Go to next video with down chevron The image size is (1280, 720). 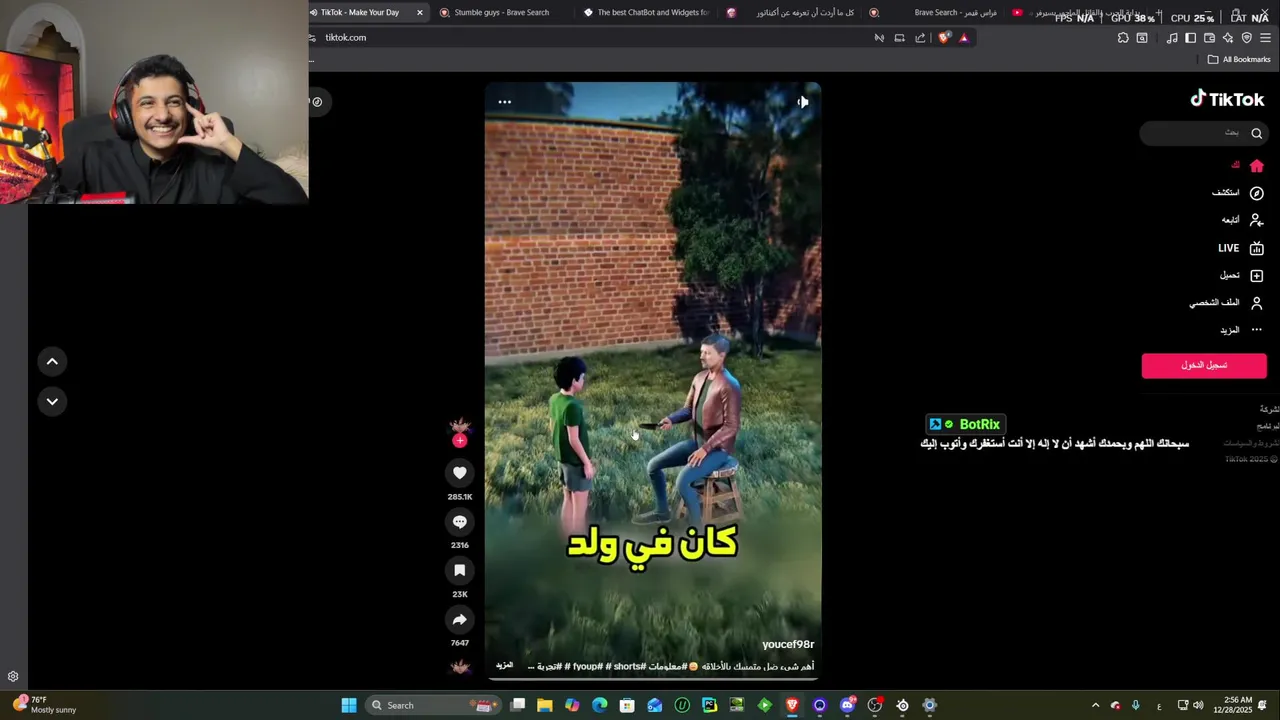point(52,401)
